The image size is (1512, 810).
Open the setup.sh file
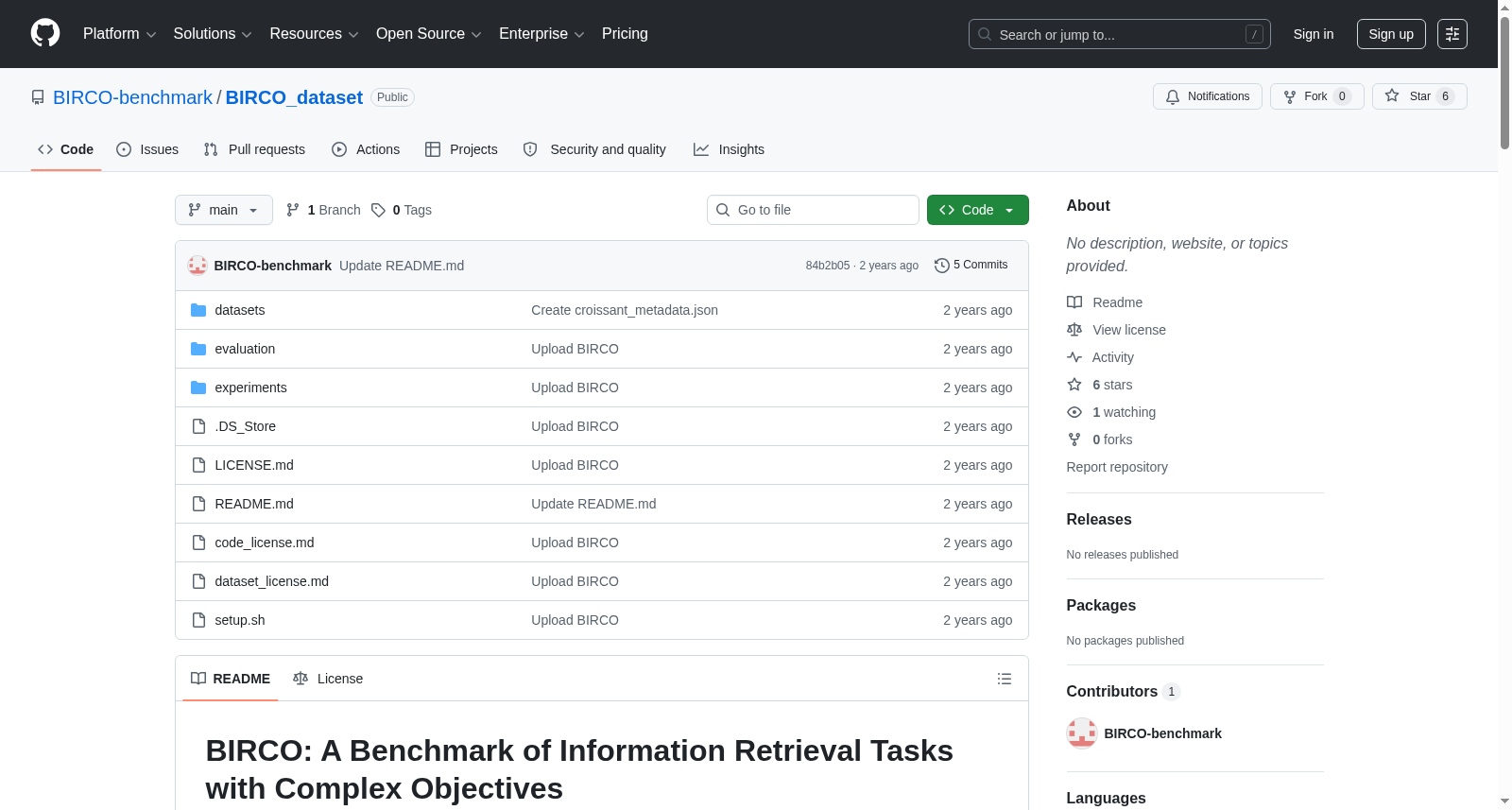coord(240,620)
